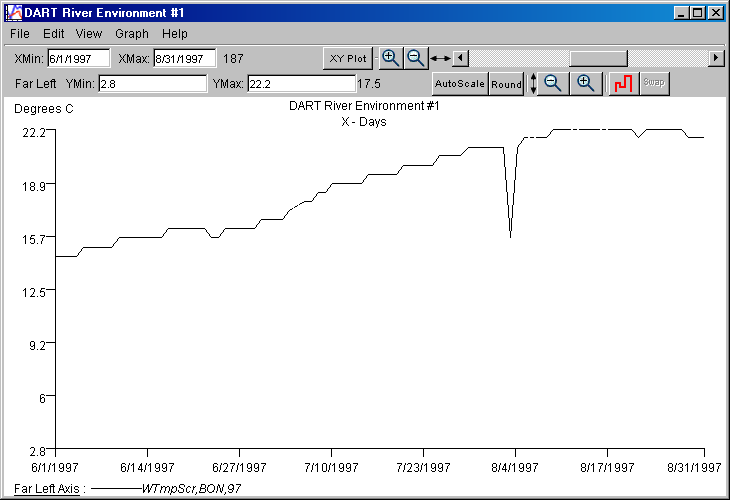Image resolution: width=730 pixels, height=500 pixels.
Task: Click the vertical zoom in magnifier
Action: [x=587, y=84]
